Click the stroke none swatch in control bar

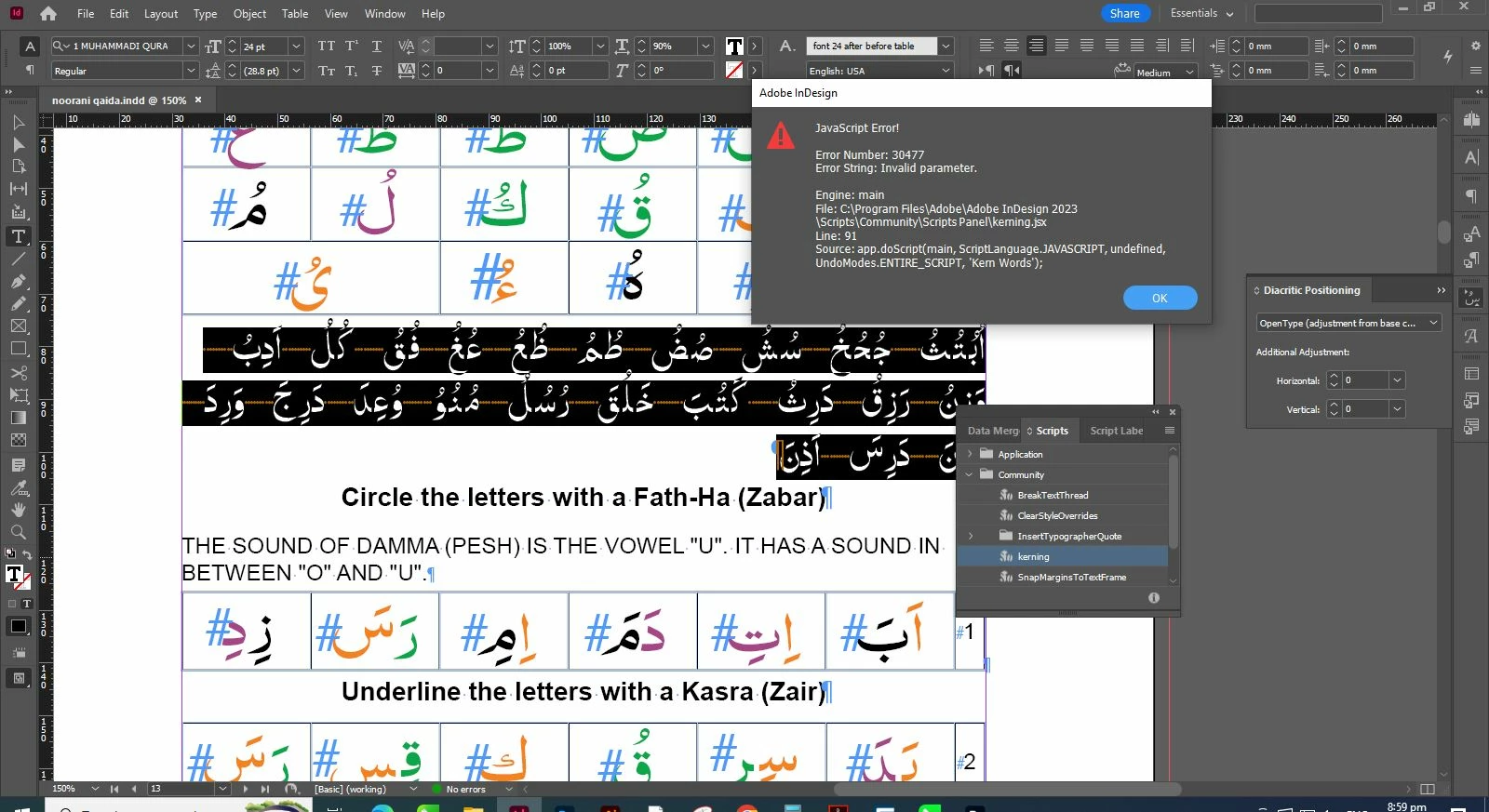tap(734, 71)
